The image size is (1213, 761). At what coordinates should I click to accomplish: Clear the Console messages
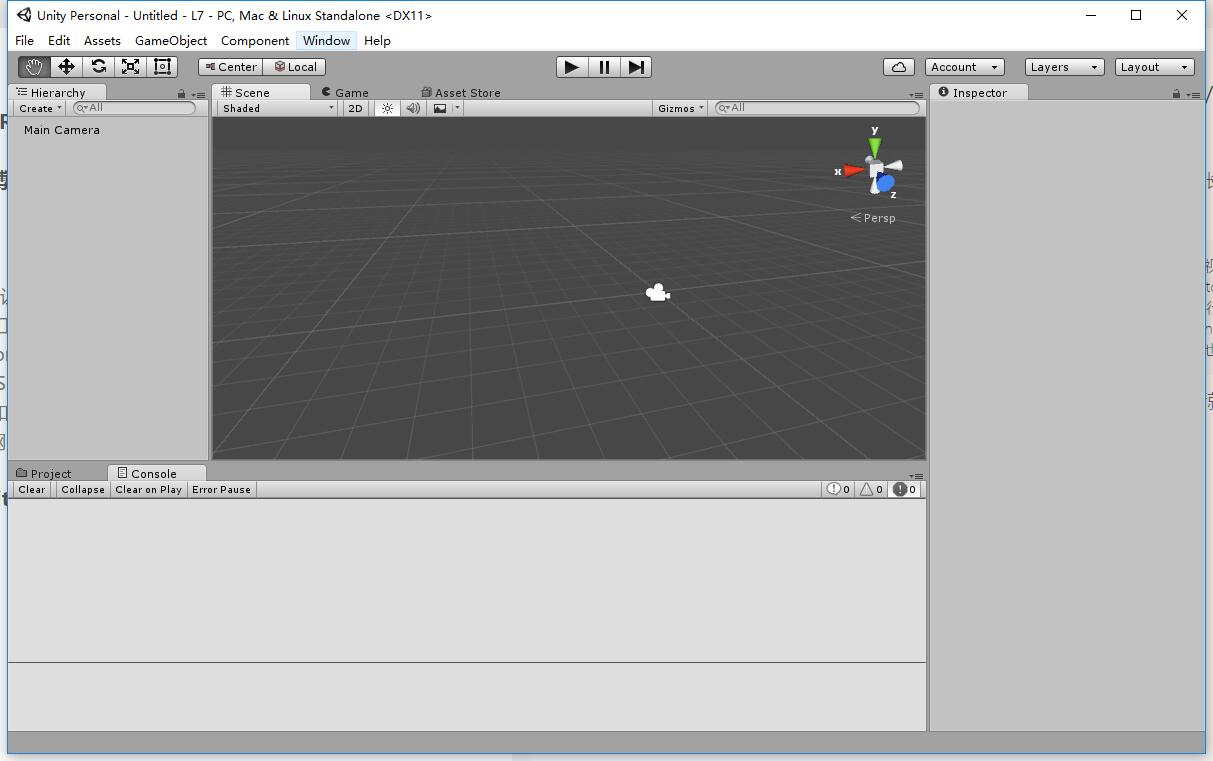(30, 489)
